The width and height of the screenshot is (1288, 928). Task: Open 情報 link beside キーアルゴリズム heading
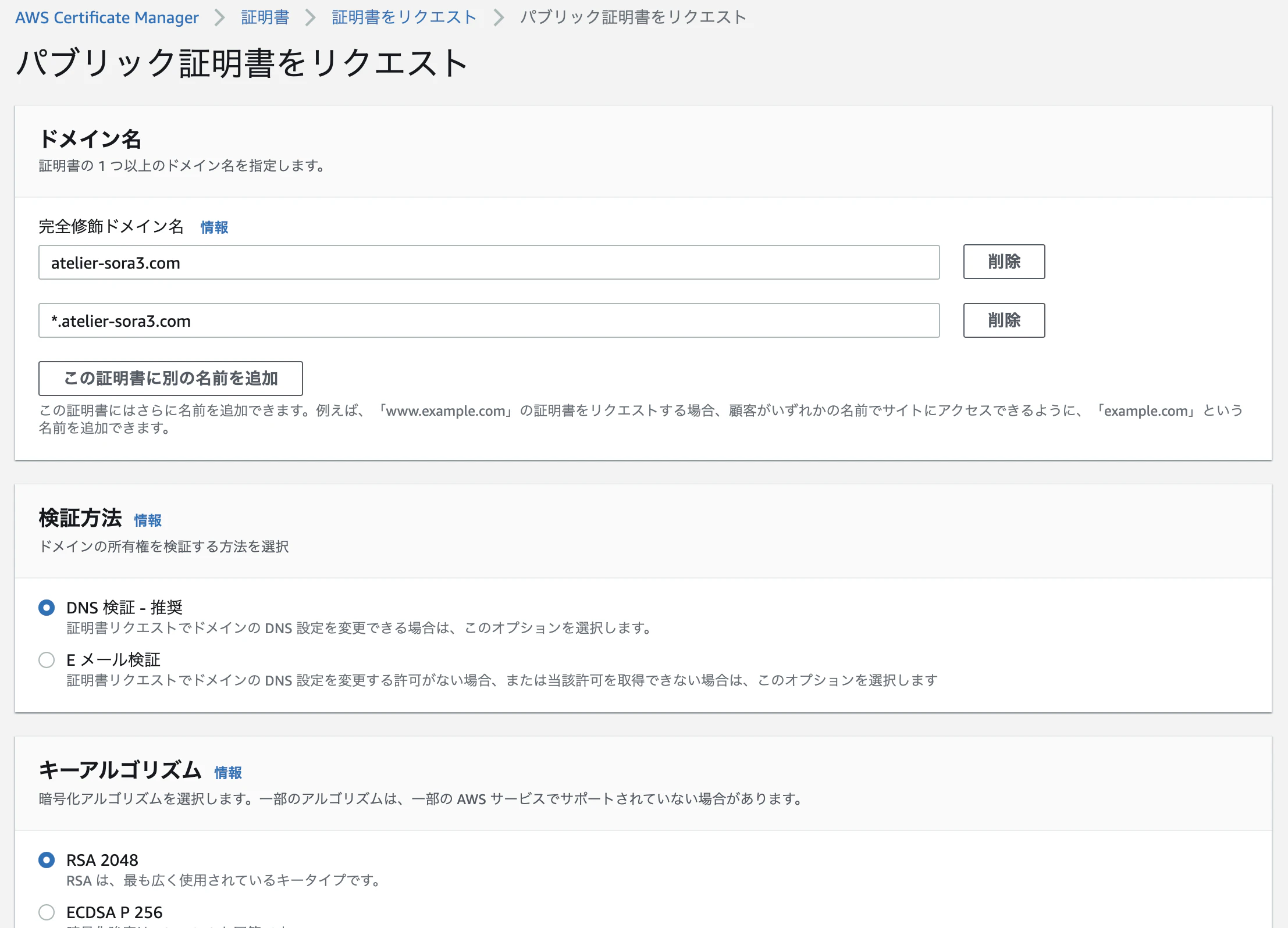(x=228, y=773)
